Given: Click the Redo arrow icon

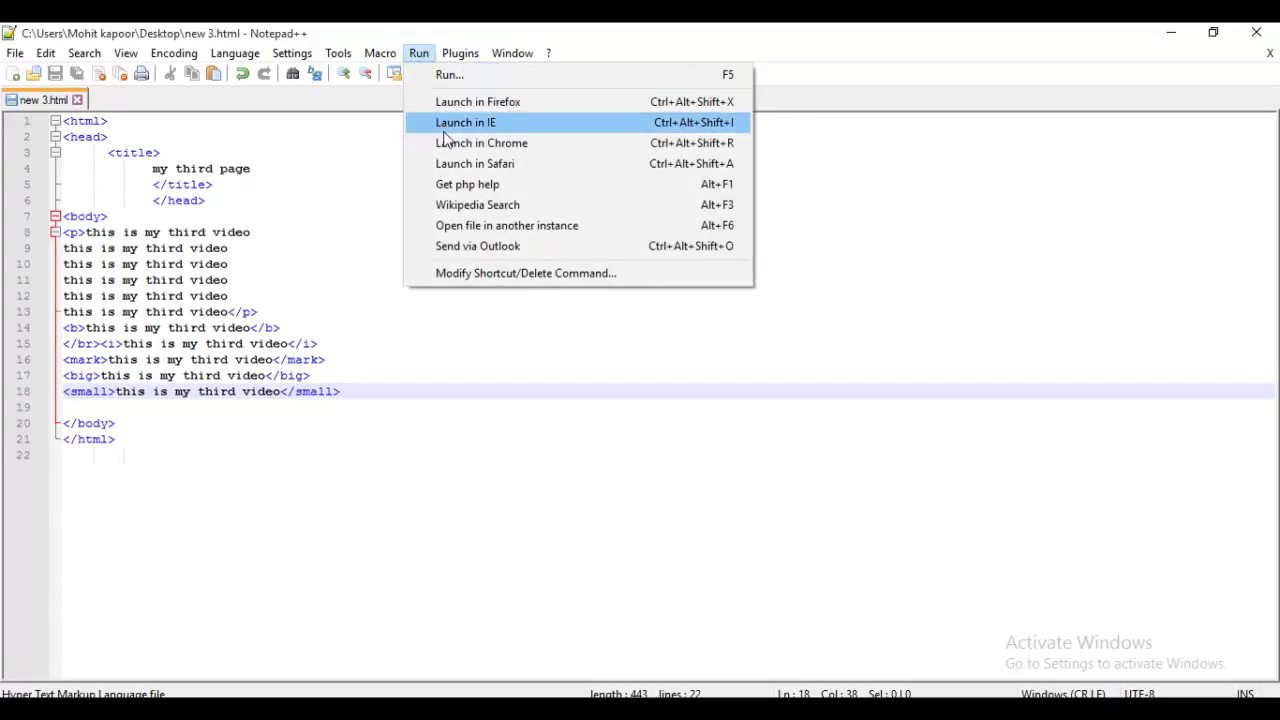Looking at the screenshot, I should (x=264, y=74).
